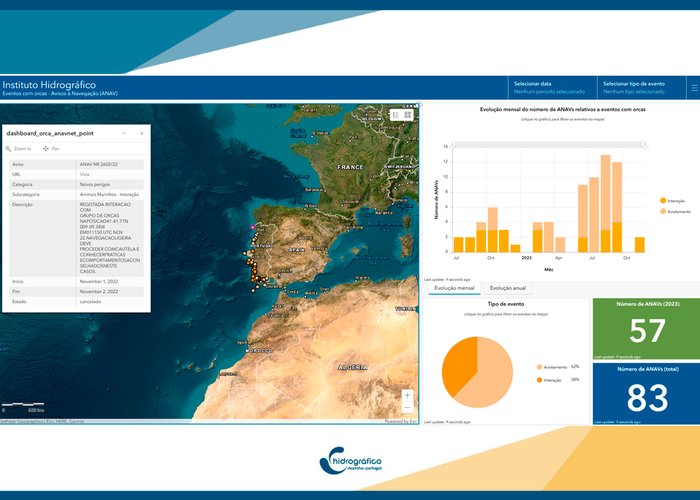Toggle Interação series in bar chart legend
The image size is (700, 500).
676,201
